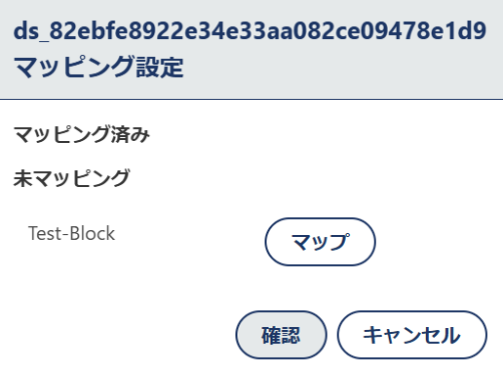
Task: Cancel the dialog via キャンセル button
Action: click(412, 335)
